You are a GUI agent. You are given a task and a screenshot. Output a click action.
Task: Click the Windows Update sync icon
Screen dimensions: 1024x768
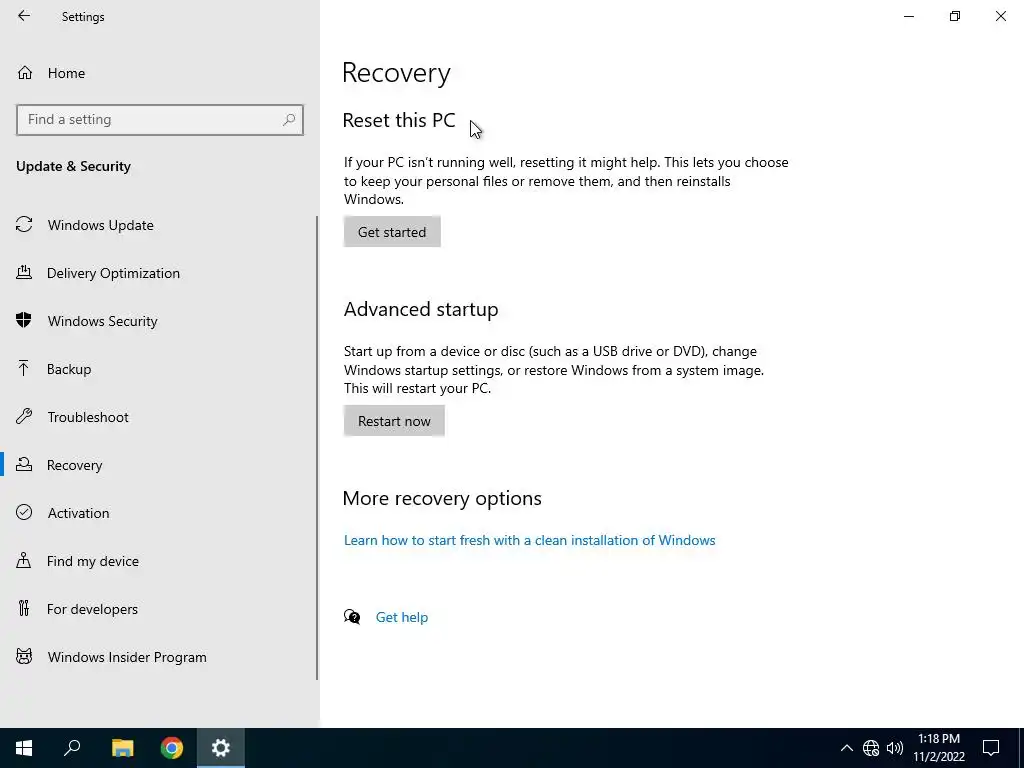(x=24, y=225)
